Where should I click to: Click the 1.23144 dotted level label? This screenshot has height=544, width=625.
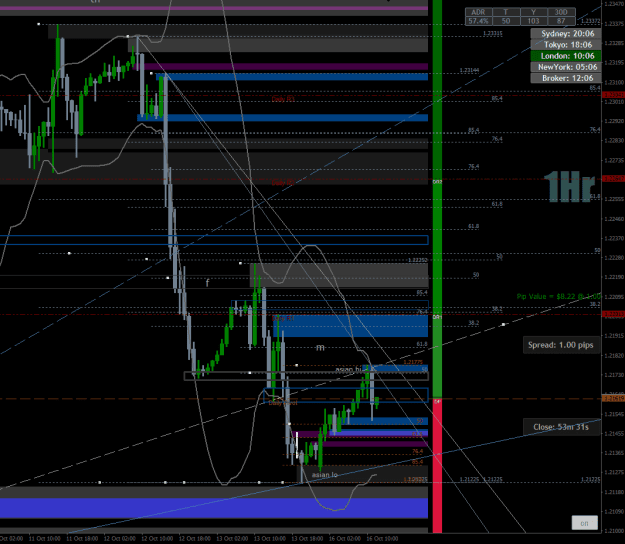click(469, 70)
